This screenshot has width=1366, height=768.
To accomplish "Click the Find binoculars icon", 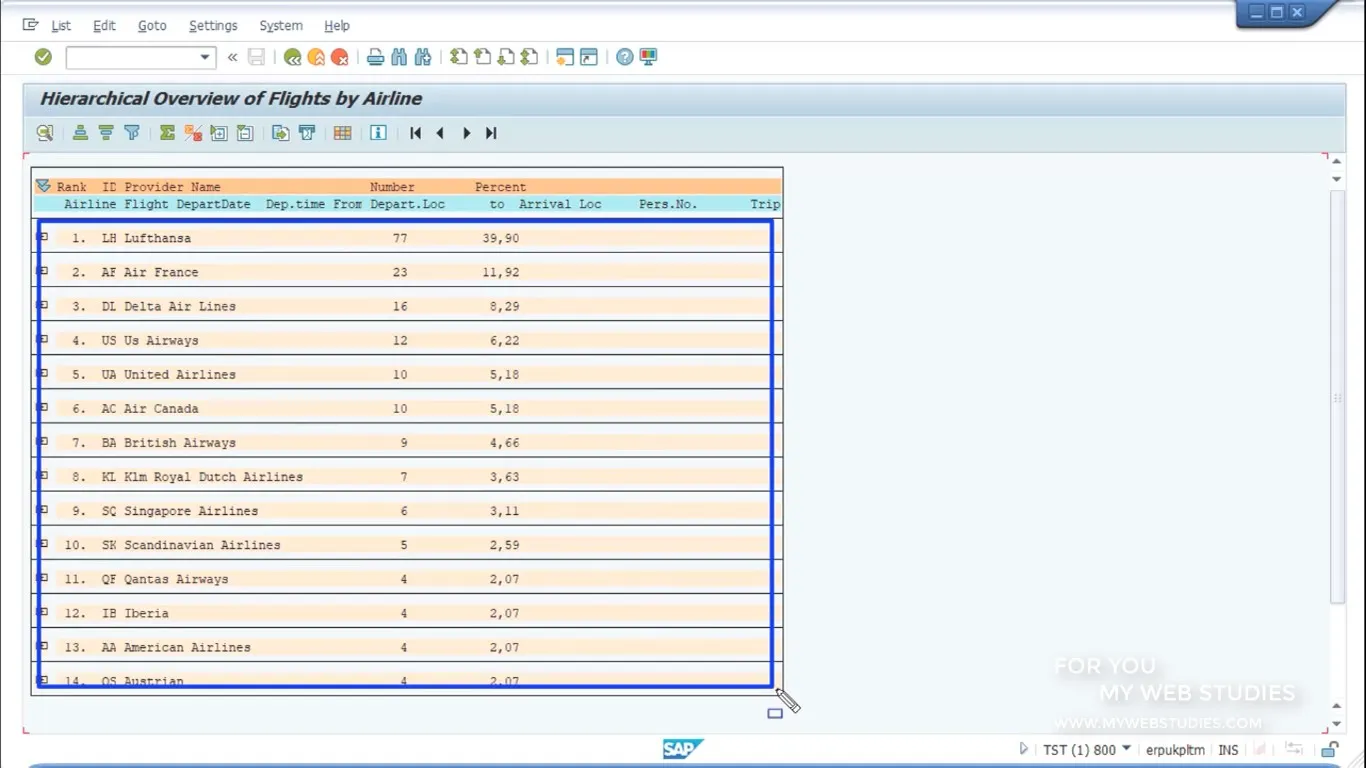I will [400, 57].
